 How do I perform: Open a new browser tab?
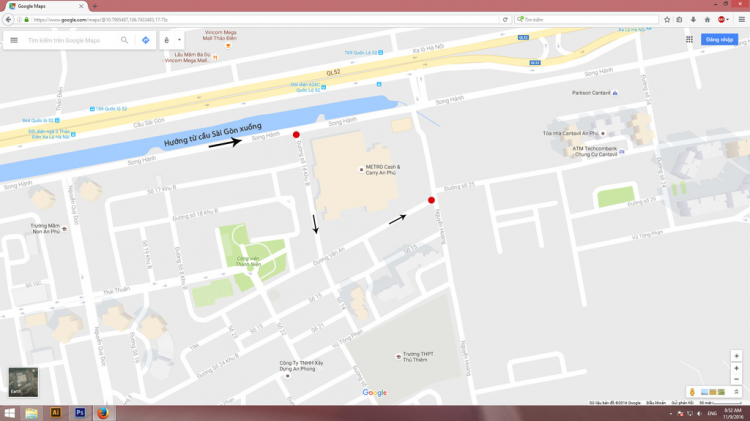(x=95, y=6)
